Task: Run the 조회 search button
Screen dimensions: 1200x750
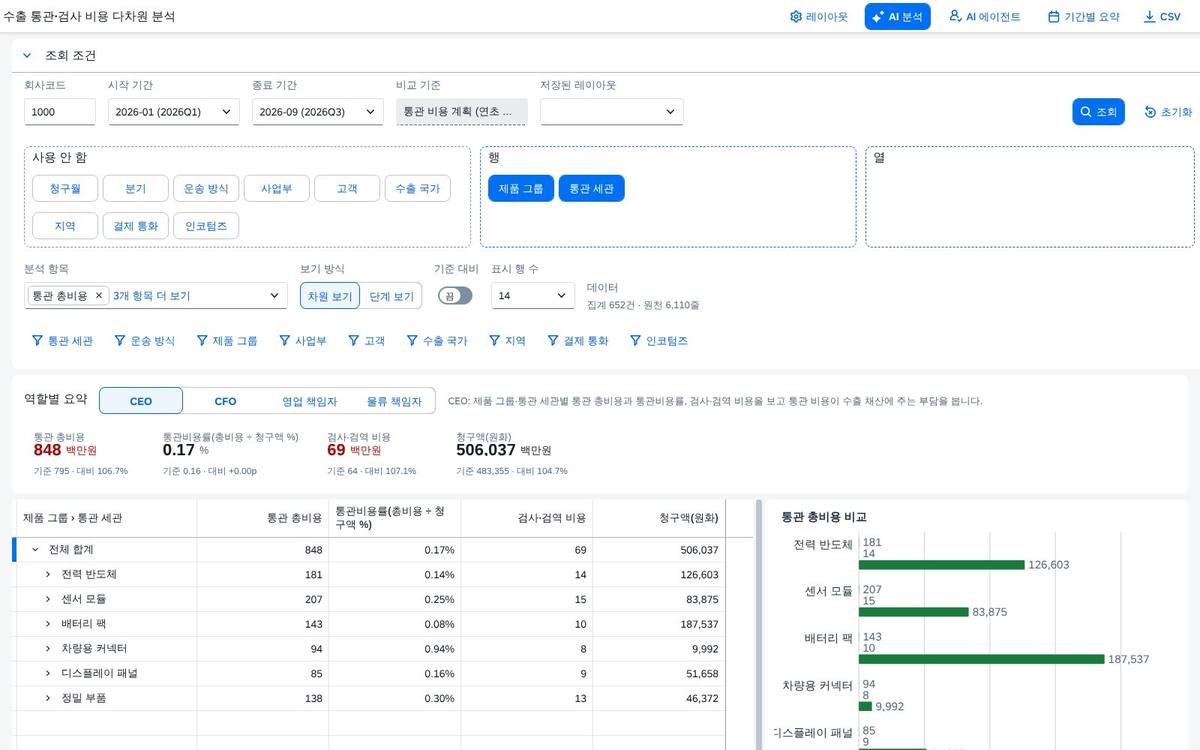Action: 1098,112
